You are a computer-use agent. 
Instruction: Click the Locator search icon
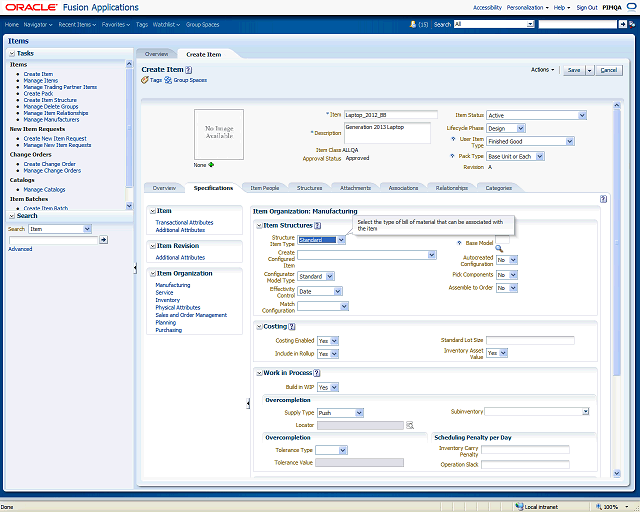pyautogui.click(x=409, y=425)
